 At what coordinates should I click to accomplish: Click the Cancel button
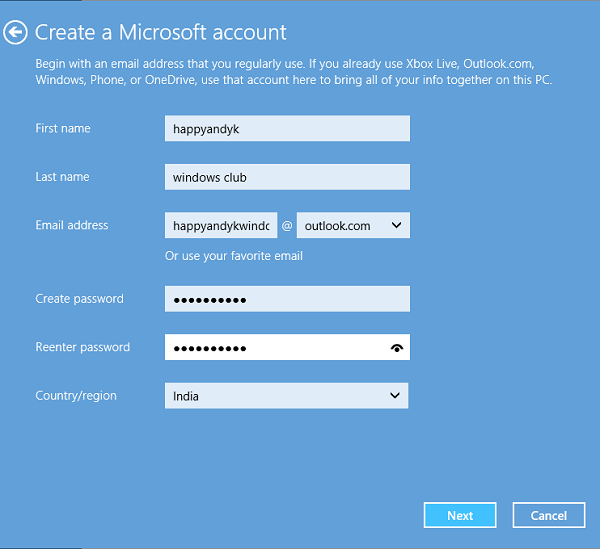(549, 515)
